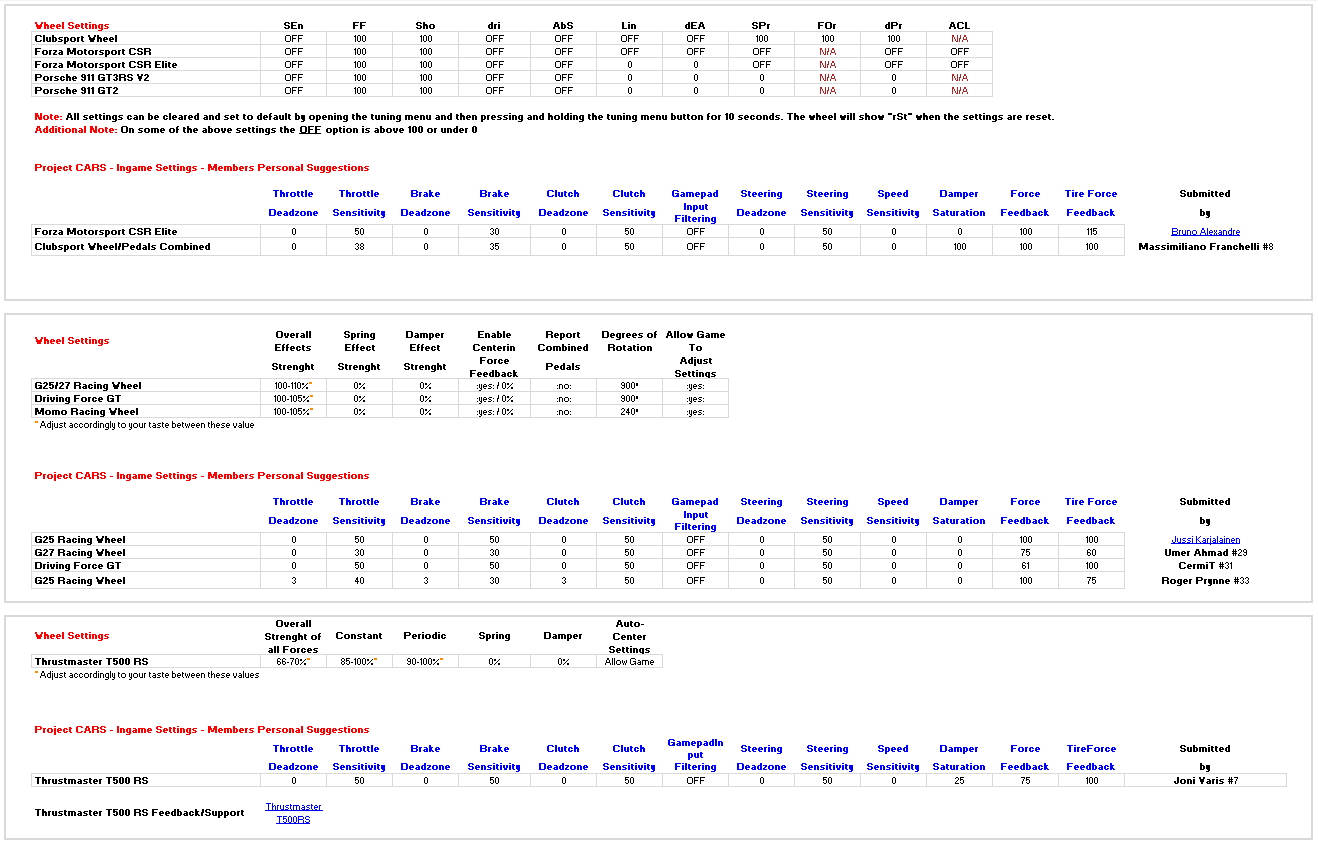Select the Lin column header
Screen dimensions: 1318x844
(629, 26)
